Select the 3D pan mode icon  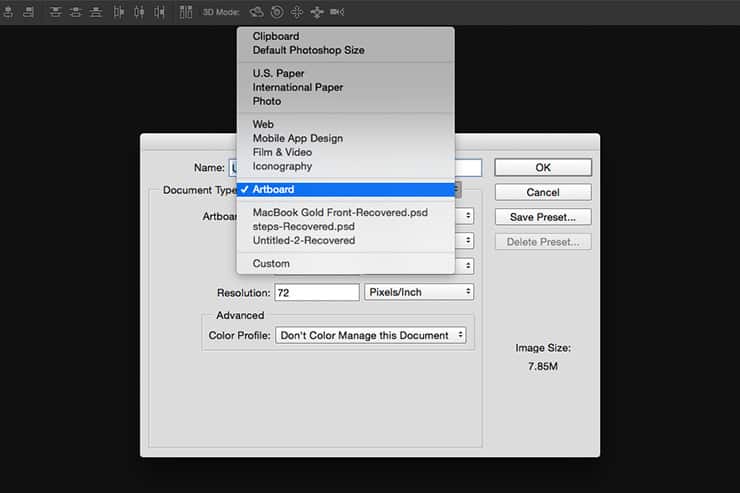[x=297, y=12]
